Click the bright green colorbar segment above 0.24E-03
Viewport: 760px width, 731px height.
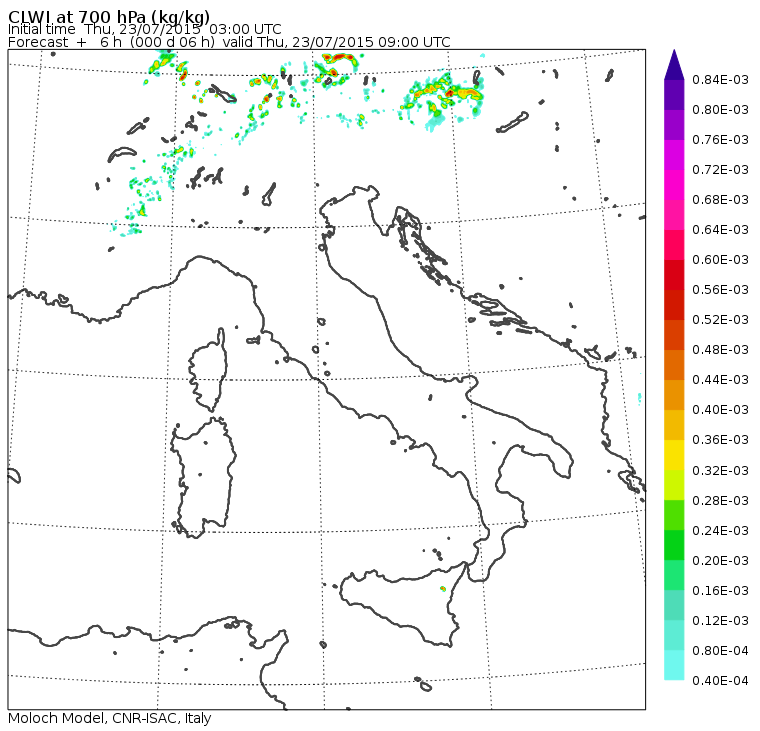click(674, 516)
